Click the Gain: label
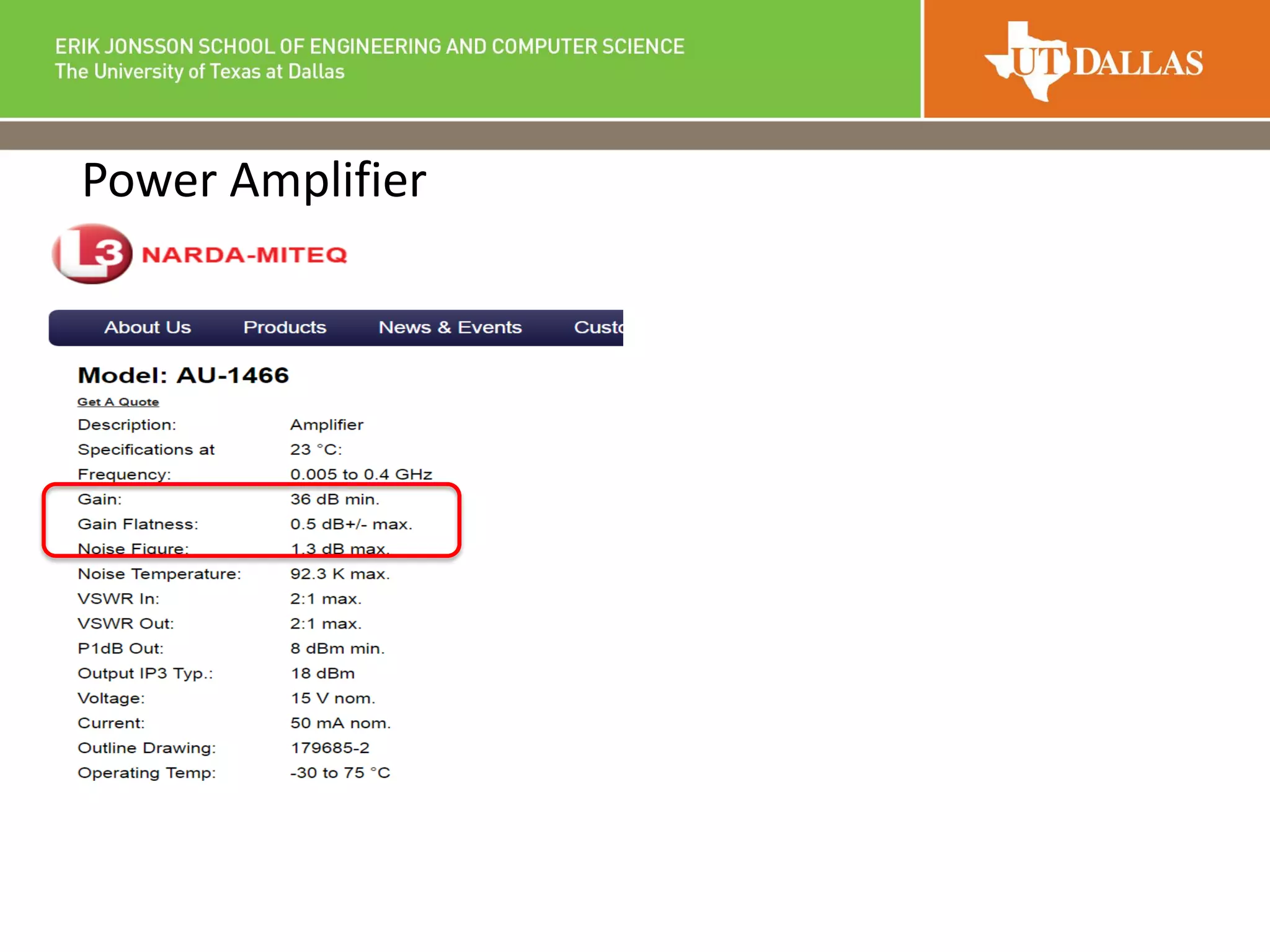The height and width of the screenshot is (952, 1270). [x=100, y=500]
